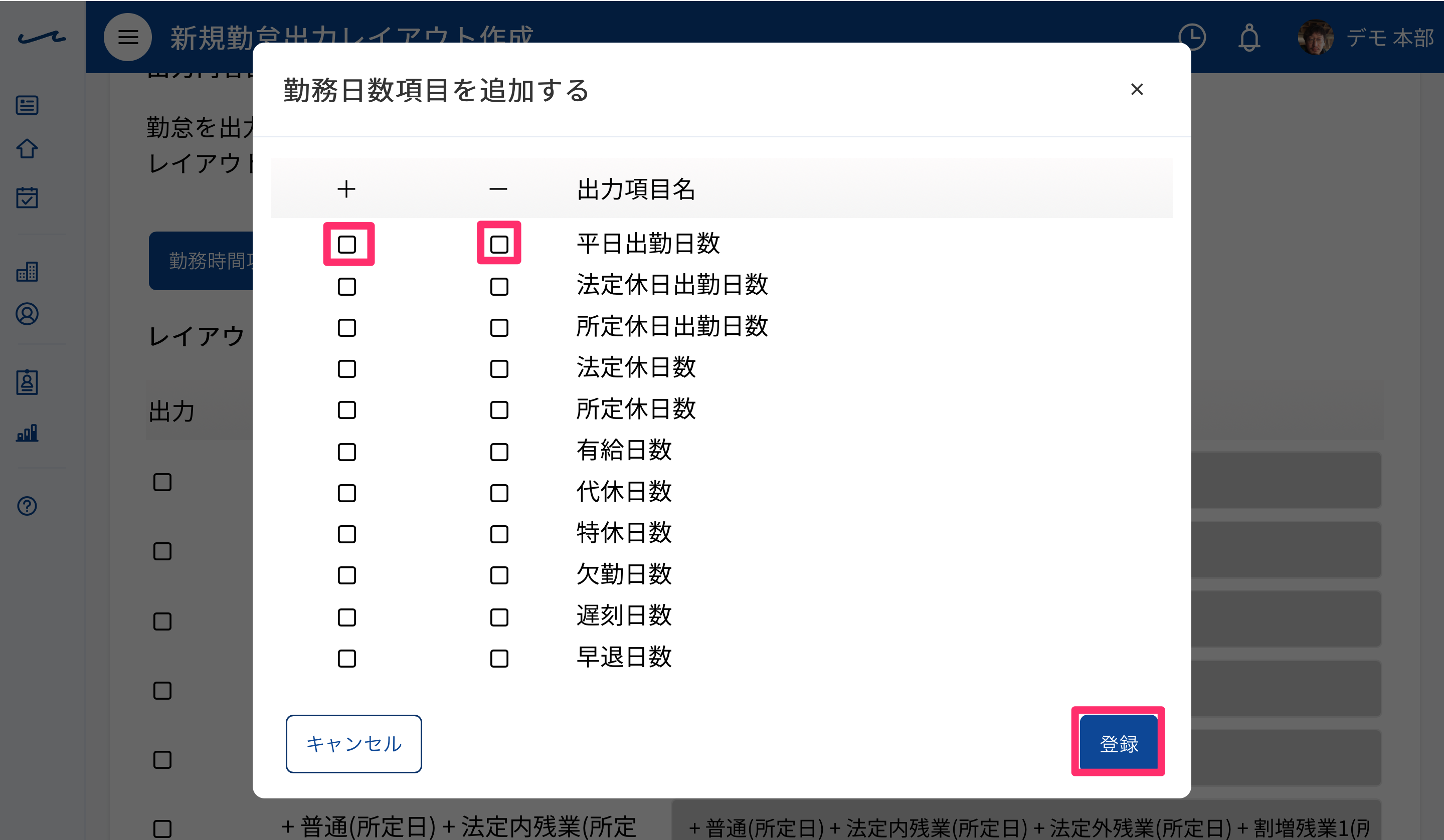Check plus box for 所定休日出勤日数
This screenshot has height=840, width=1444.
pyautogui.click(x=346, y=328)
